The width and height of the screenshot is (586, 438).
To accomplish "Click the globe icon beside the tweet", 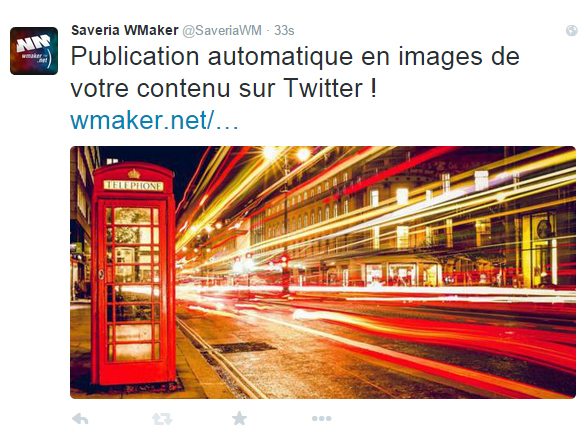I will (571, 30).
